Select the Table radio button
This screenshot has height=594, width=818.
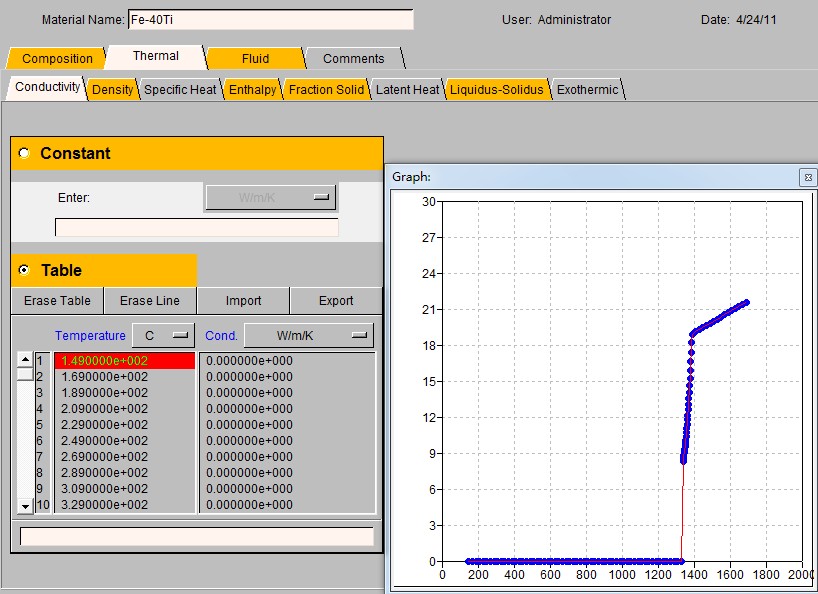click(25, 270)
